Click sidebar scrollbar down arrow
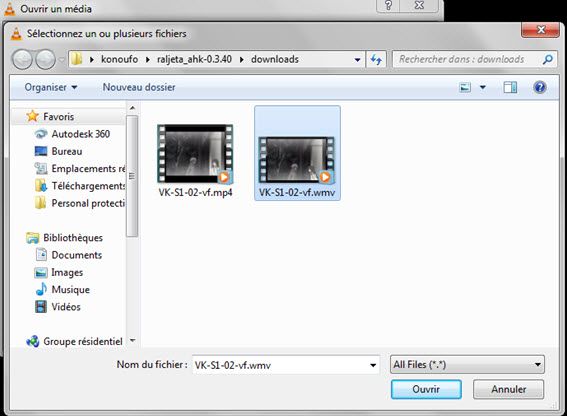This screenshot has height=416, width=567. (x=132, y=340)
